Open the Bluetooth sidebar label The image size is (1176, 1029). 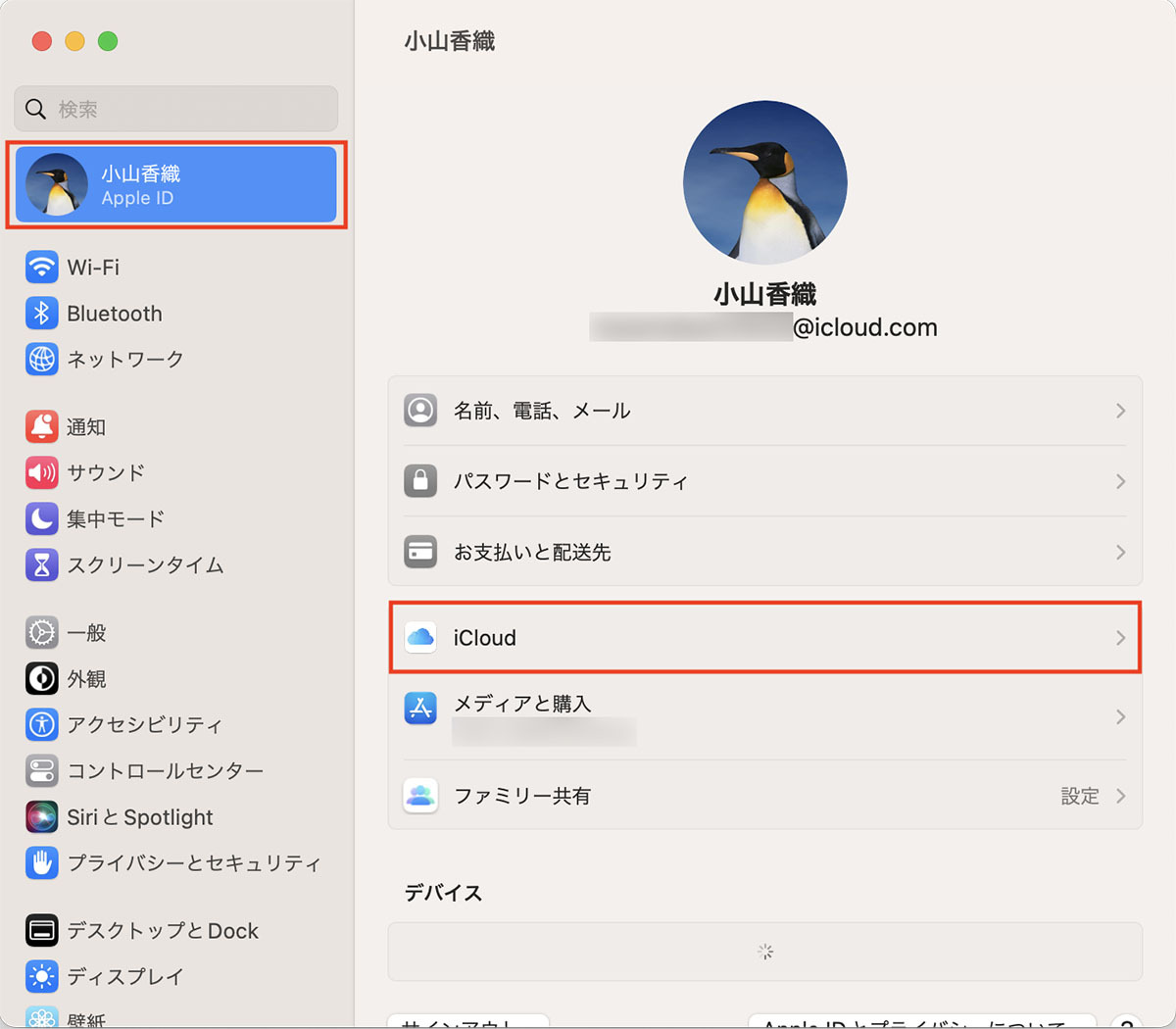[115, 314]
